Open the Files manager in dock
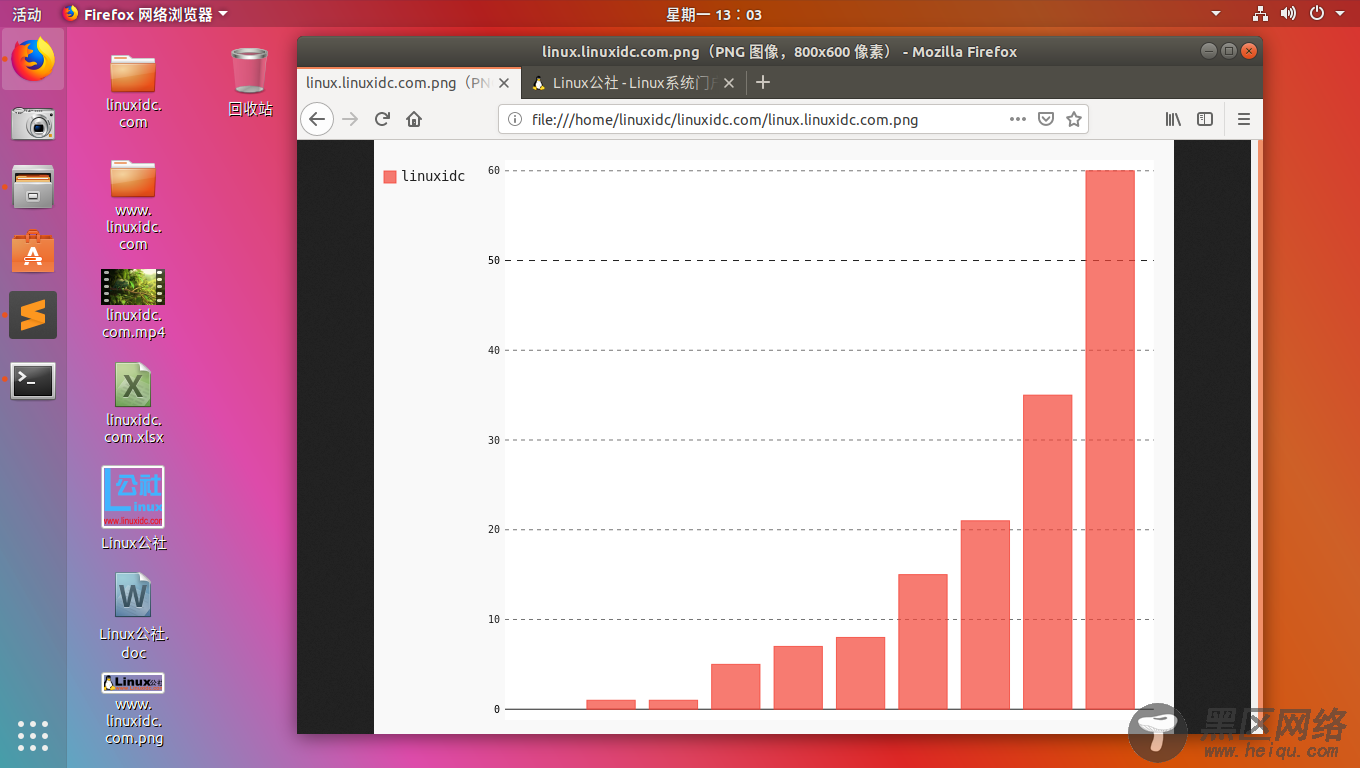Viewport: 1360px width, 768px height. [x=33, y=187]
